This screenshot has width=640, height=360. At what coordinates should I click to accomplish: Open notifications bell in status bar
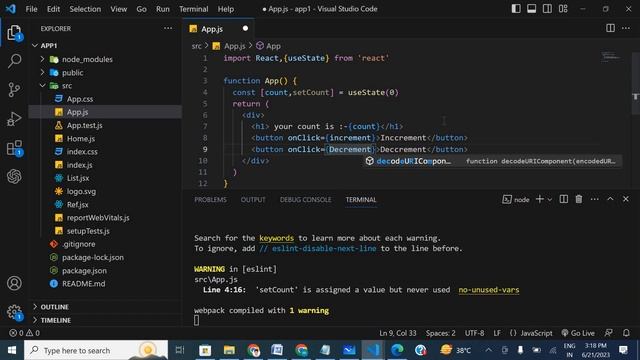click(x=626, y=333)
